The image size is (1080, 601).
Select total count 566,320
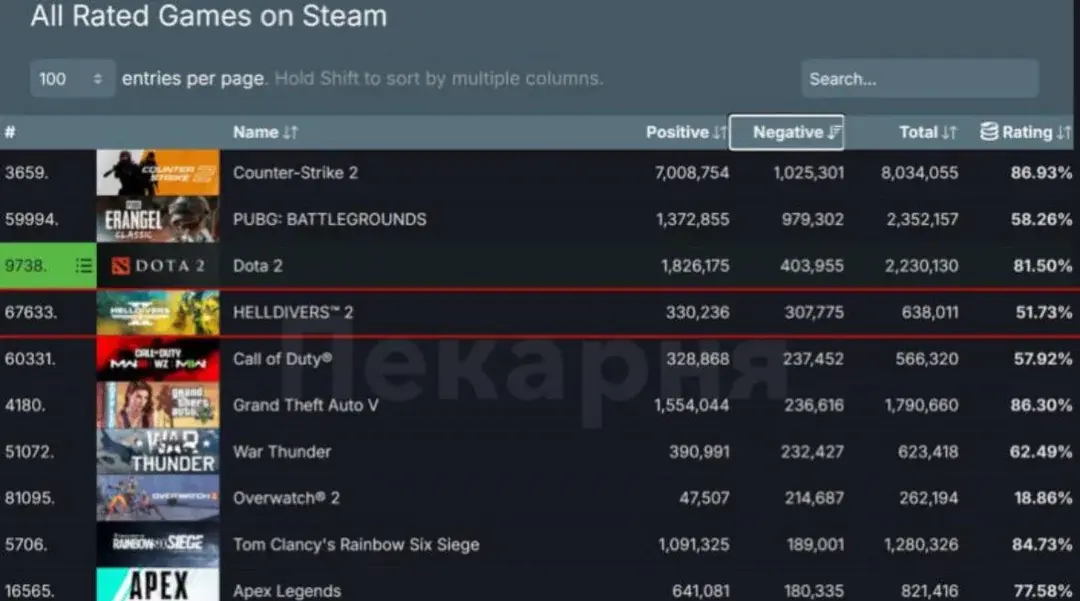pos(927,359)
